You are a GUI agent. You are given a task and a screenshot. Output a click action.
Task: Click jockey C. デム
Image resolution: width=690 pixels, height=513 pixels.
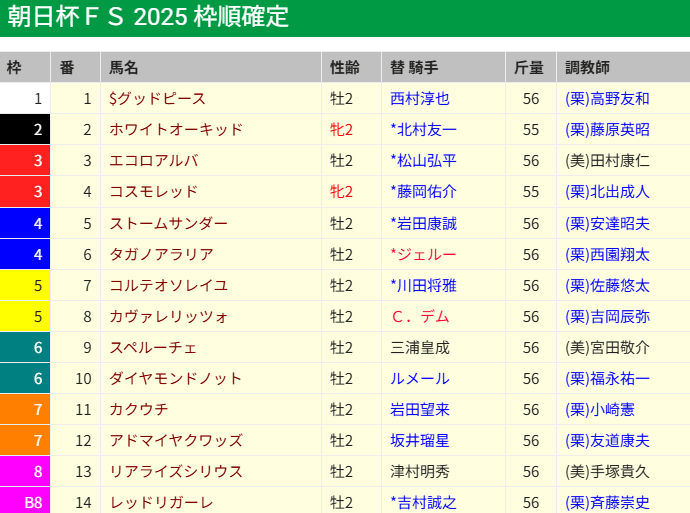point(421,316)
